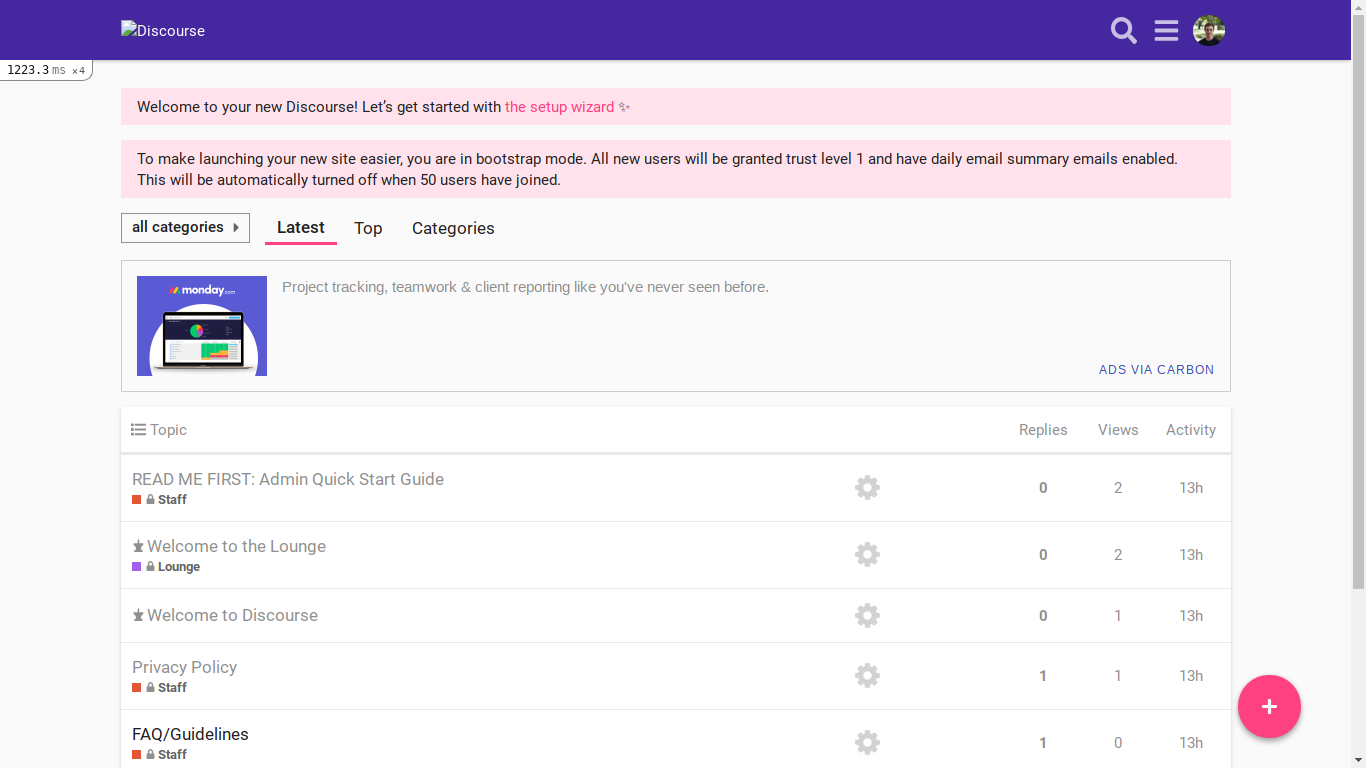Click gear avatar on Admin Quick Start Guide row
1366x768 pixels.
tap(867, 488)
